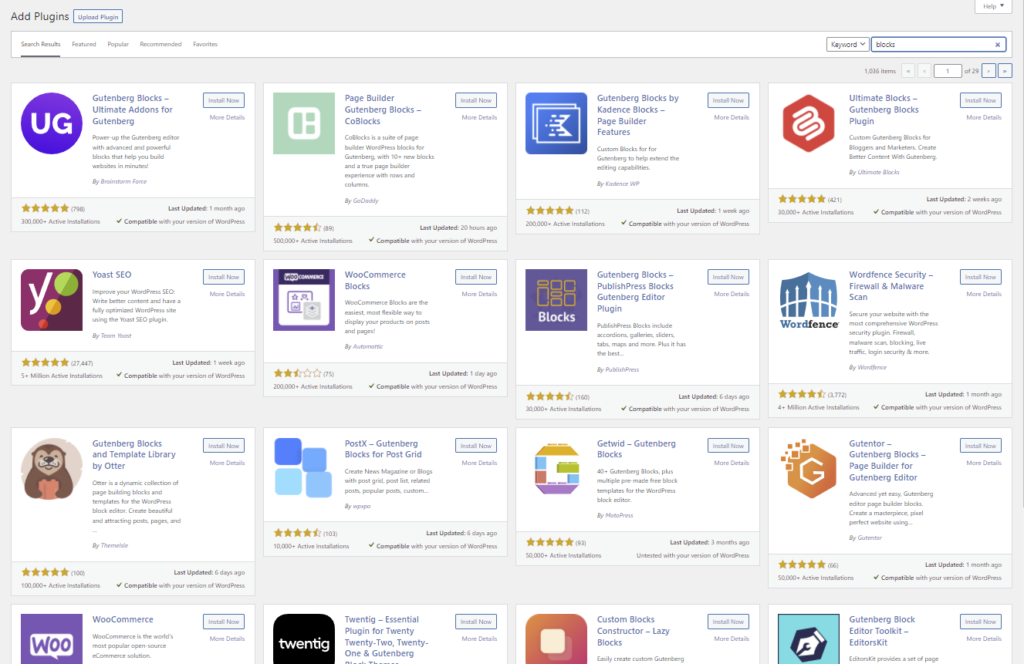
Task: Open the Wordfence Security plugin title link
Action: [891, 286]
